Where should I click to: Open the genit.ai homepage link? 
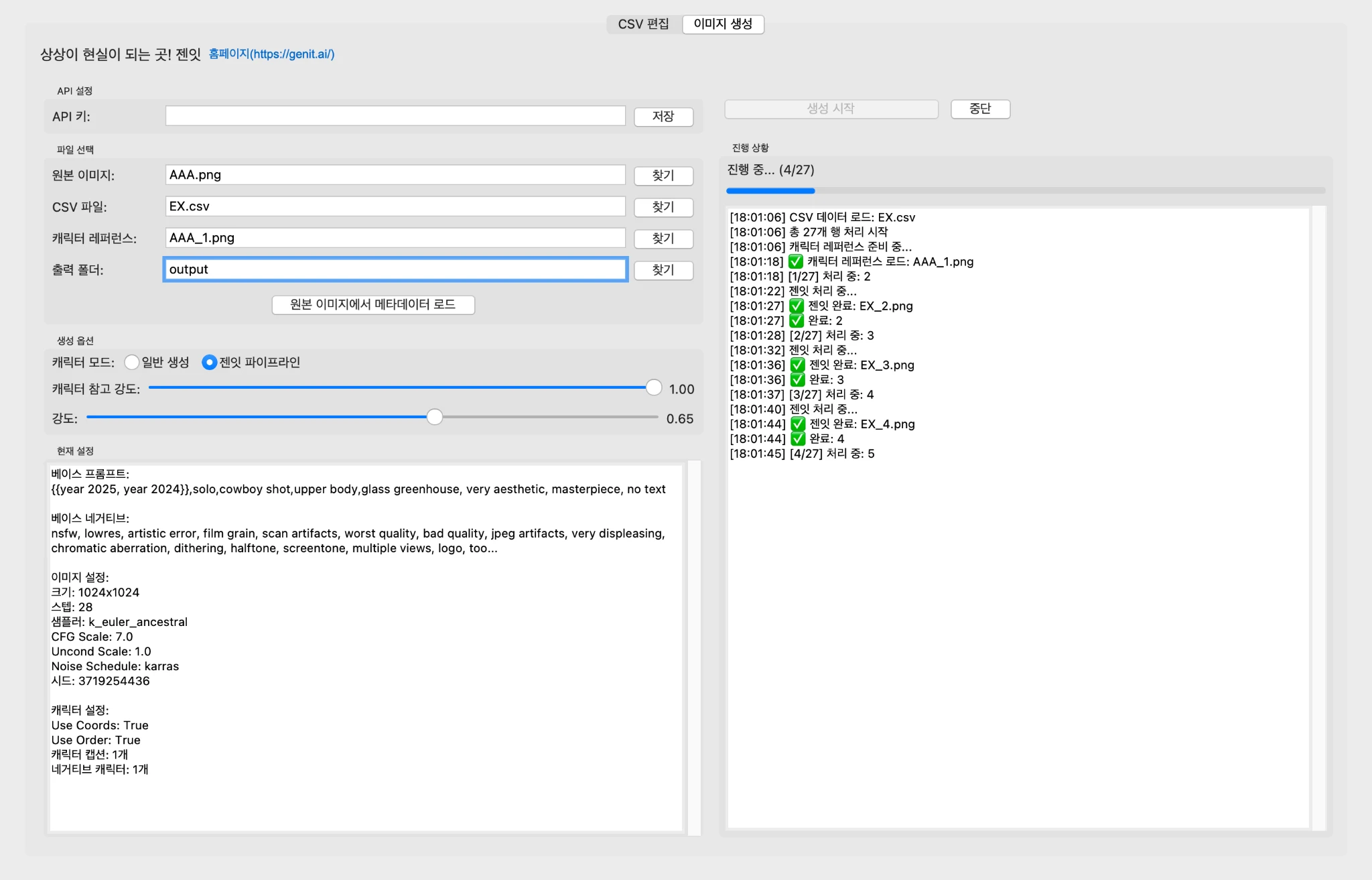click(x=271, y=54)
